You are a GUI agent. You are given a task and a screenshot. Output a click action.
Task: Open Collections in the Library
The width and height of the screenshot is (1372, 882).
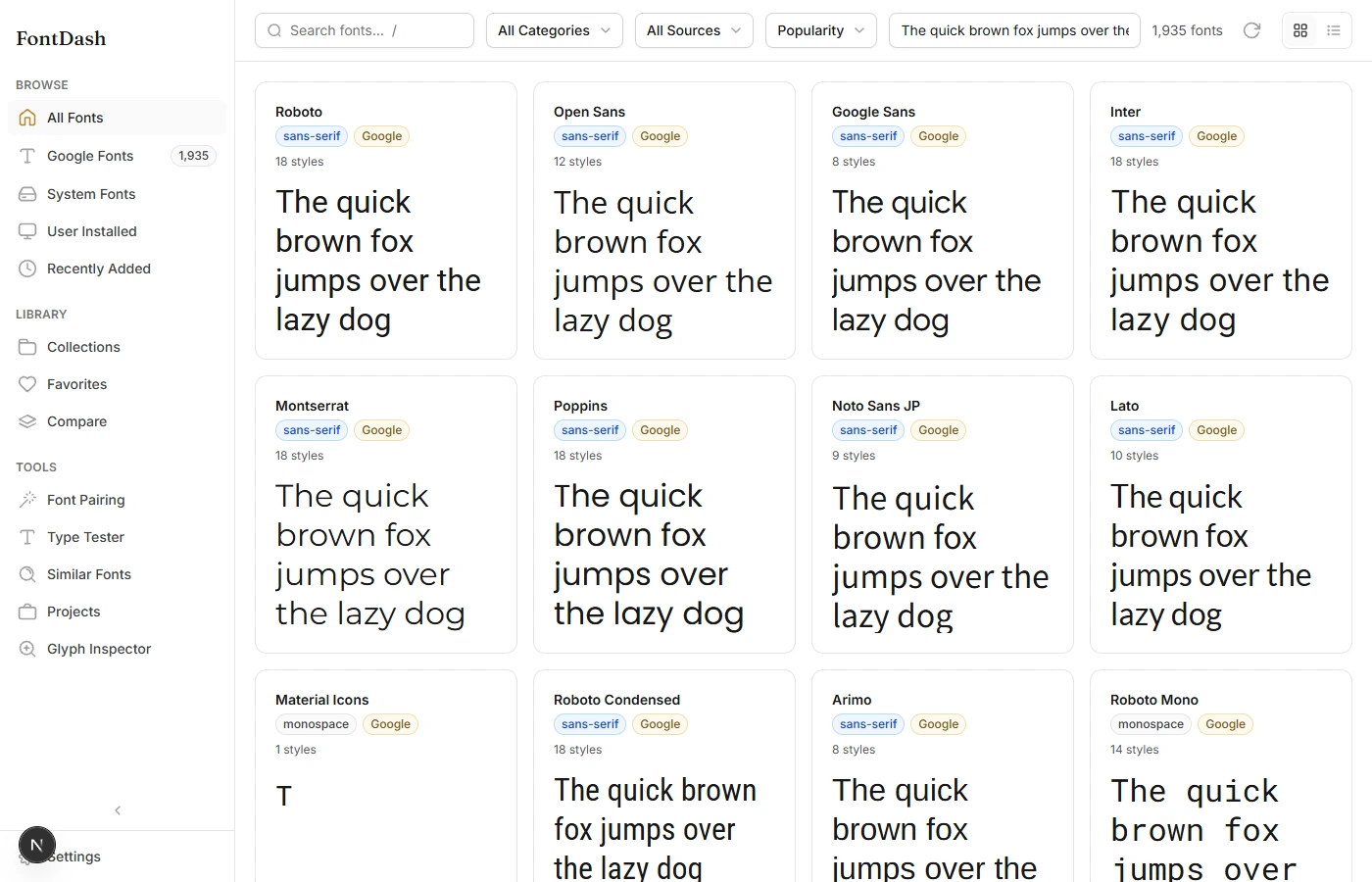coord(82,346)
